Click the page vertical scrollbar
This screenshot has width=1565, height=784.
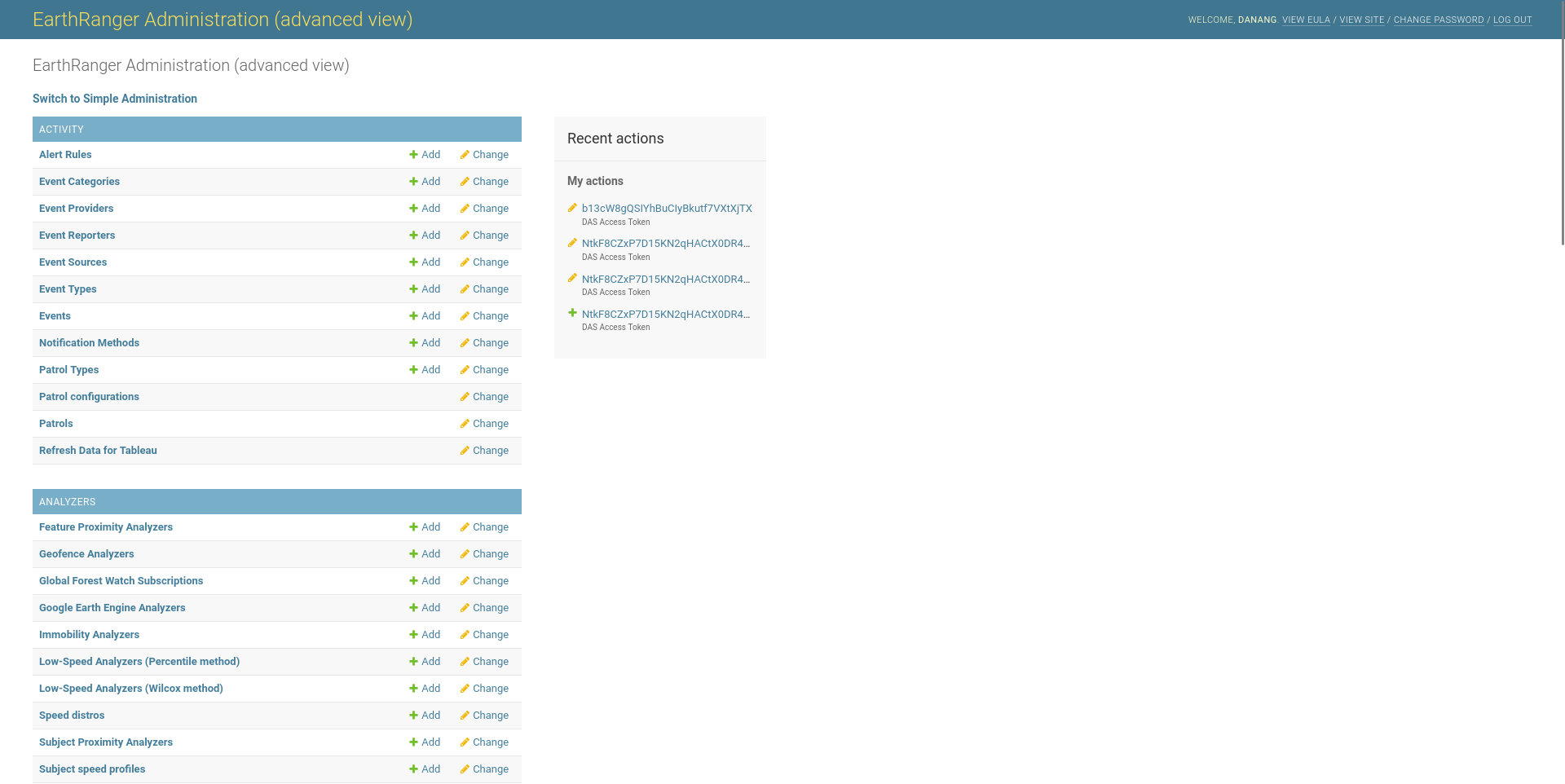(1562, 122)
